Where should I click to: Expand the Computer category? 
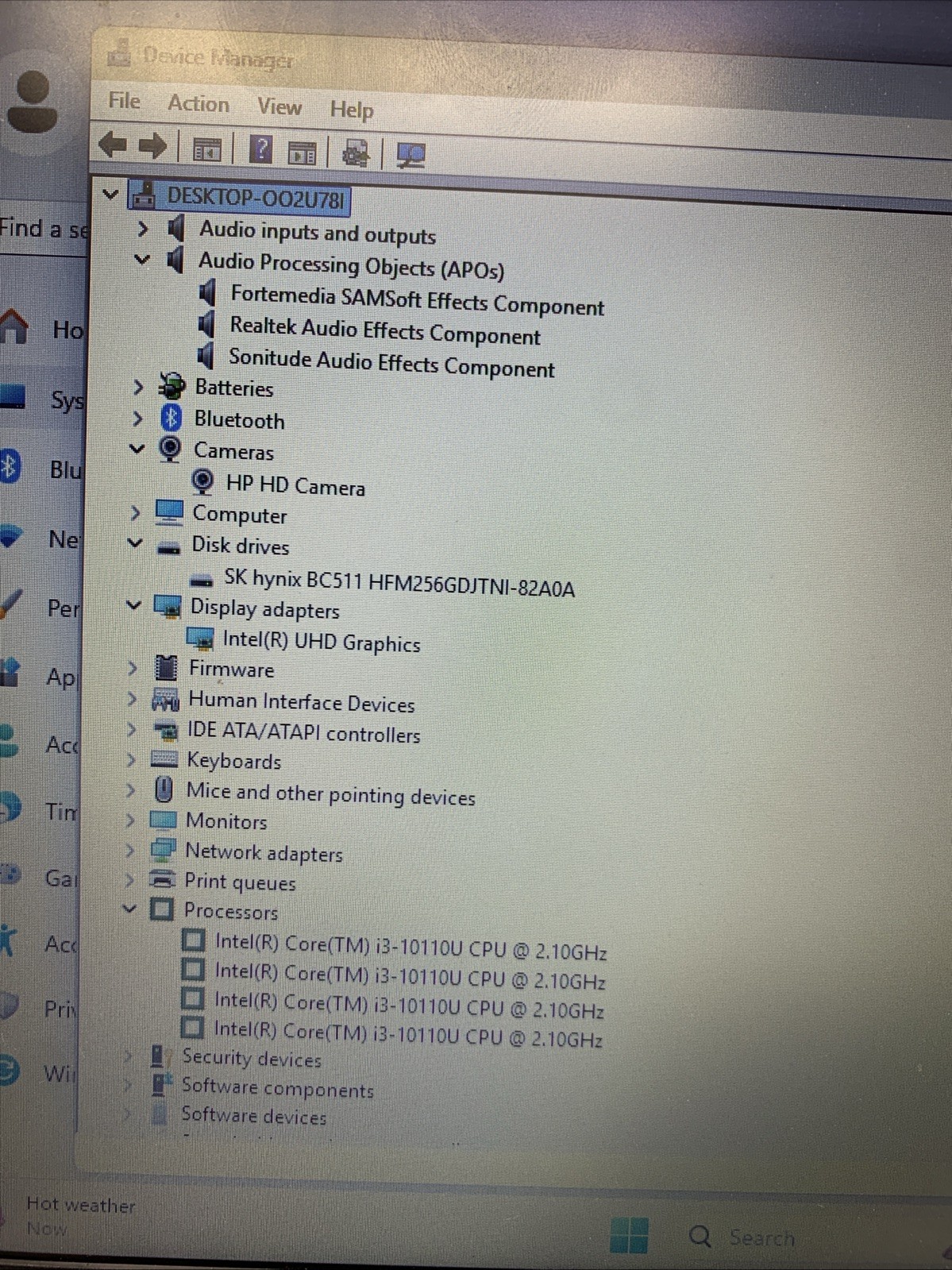pyautogui.click(x=135, y=513)
